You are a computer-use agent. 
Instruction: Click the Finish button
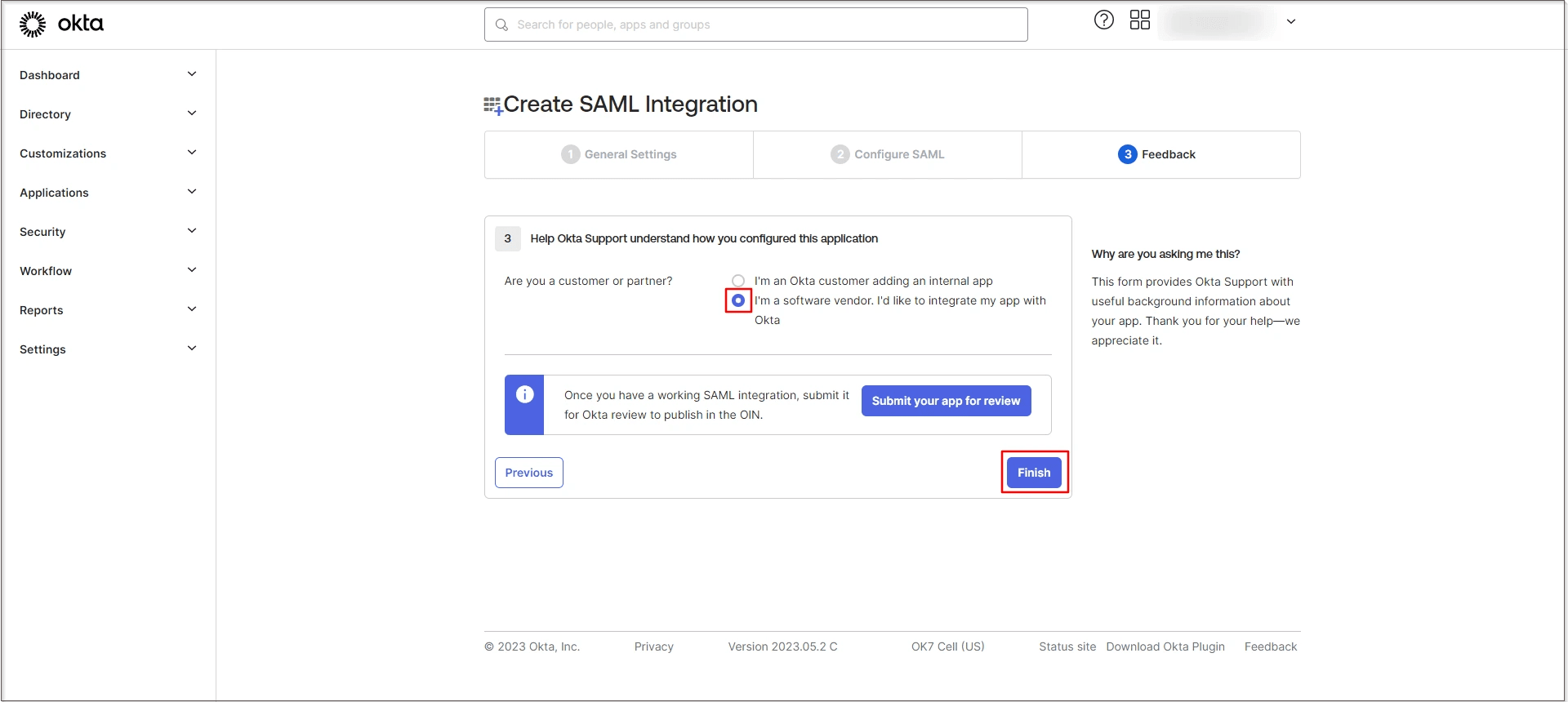(1034, 473)
